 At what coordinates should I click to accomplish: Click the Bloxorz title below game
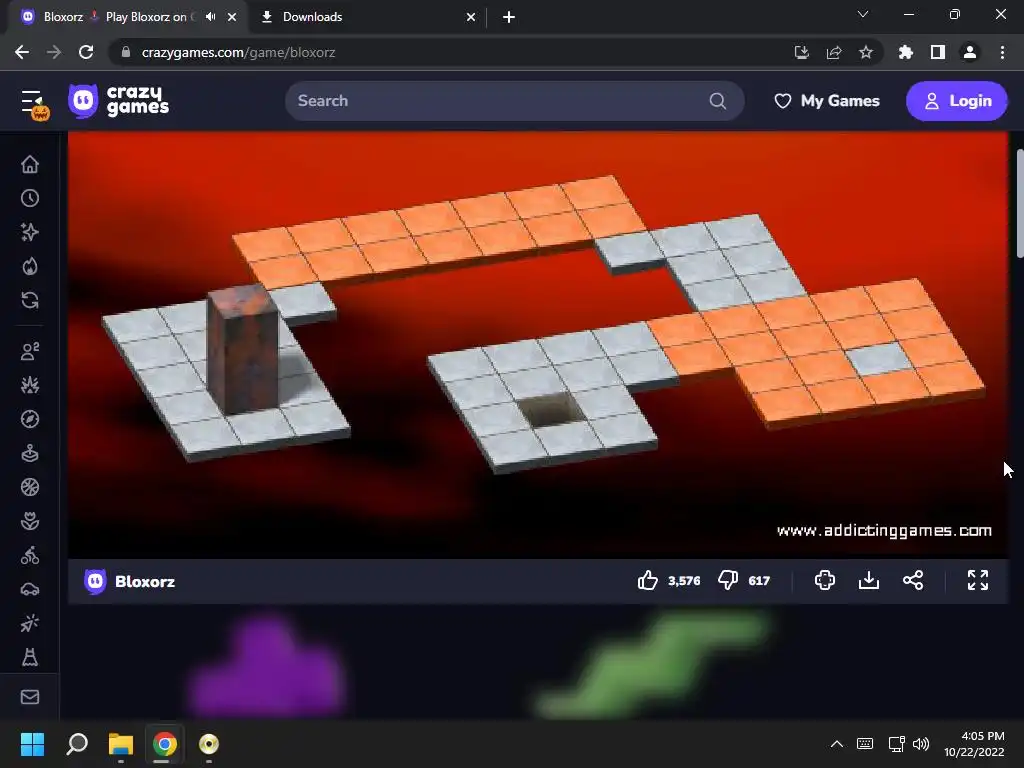click(x=145, y=581)
